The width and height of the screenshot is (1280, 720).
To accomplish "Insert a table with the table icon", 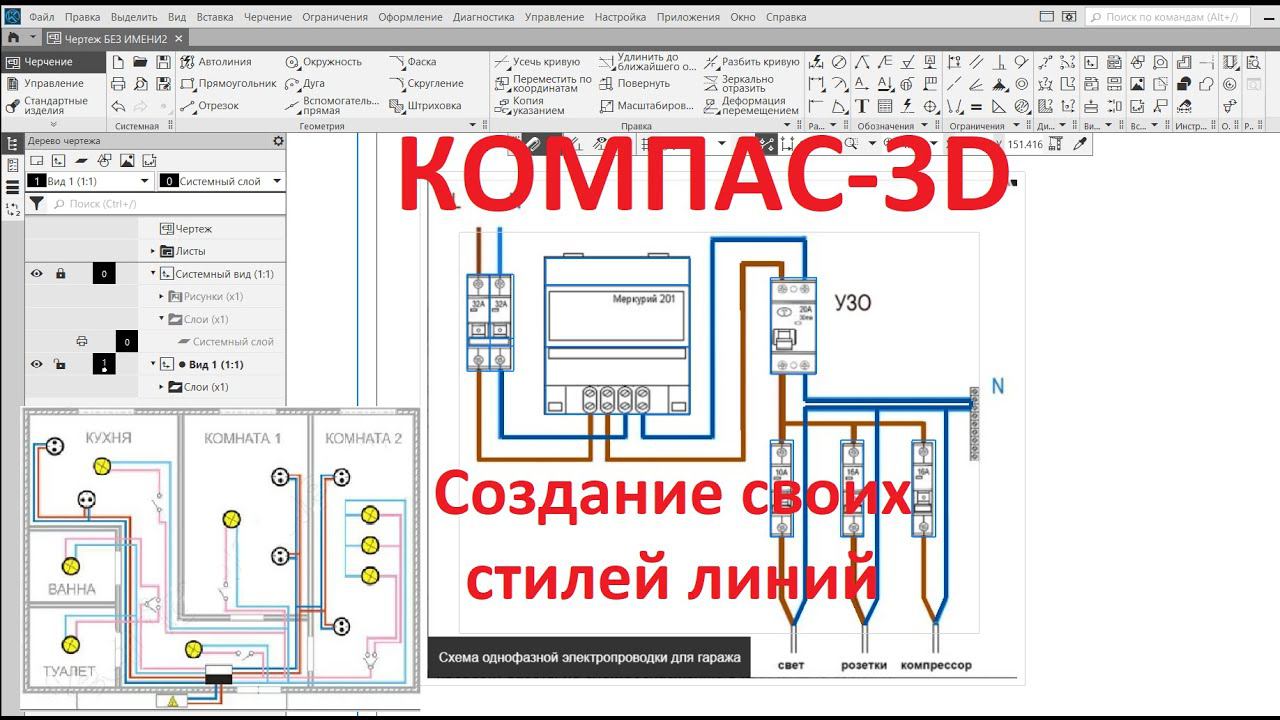I will click(885, 106).
